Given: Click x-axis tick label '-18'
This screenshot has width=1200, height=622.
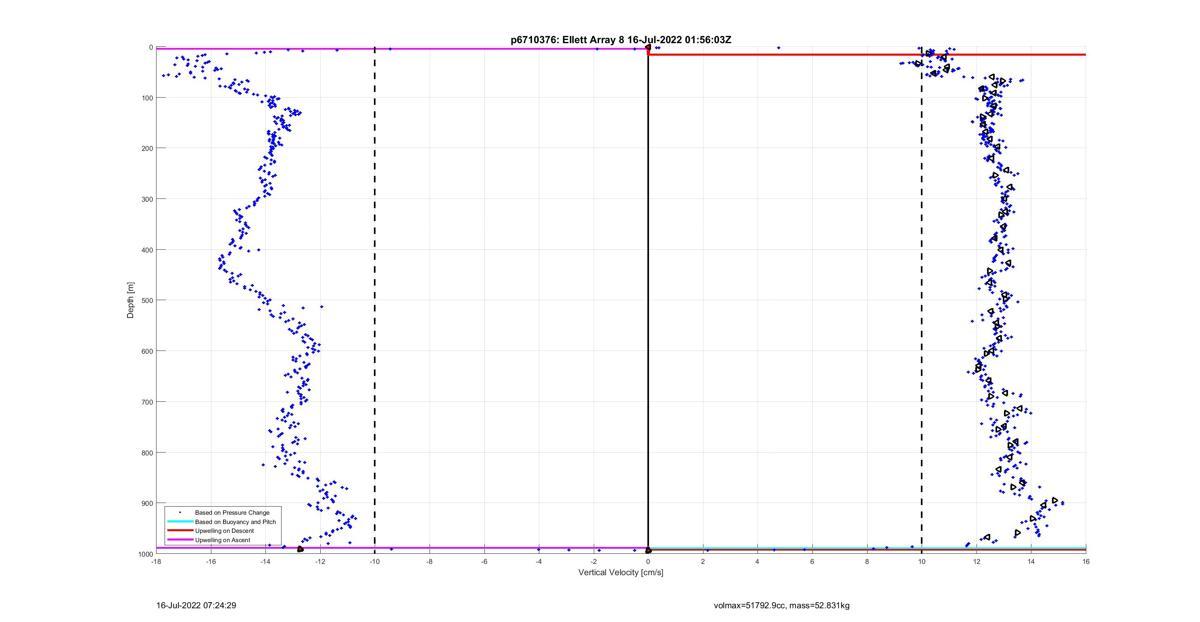Looking at the screenshot, I should click(x=156, y=561).
